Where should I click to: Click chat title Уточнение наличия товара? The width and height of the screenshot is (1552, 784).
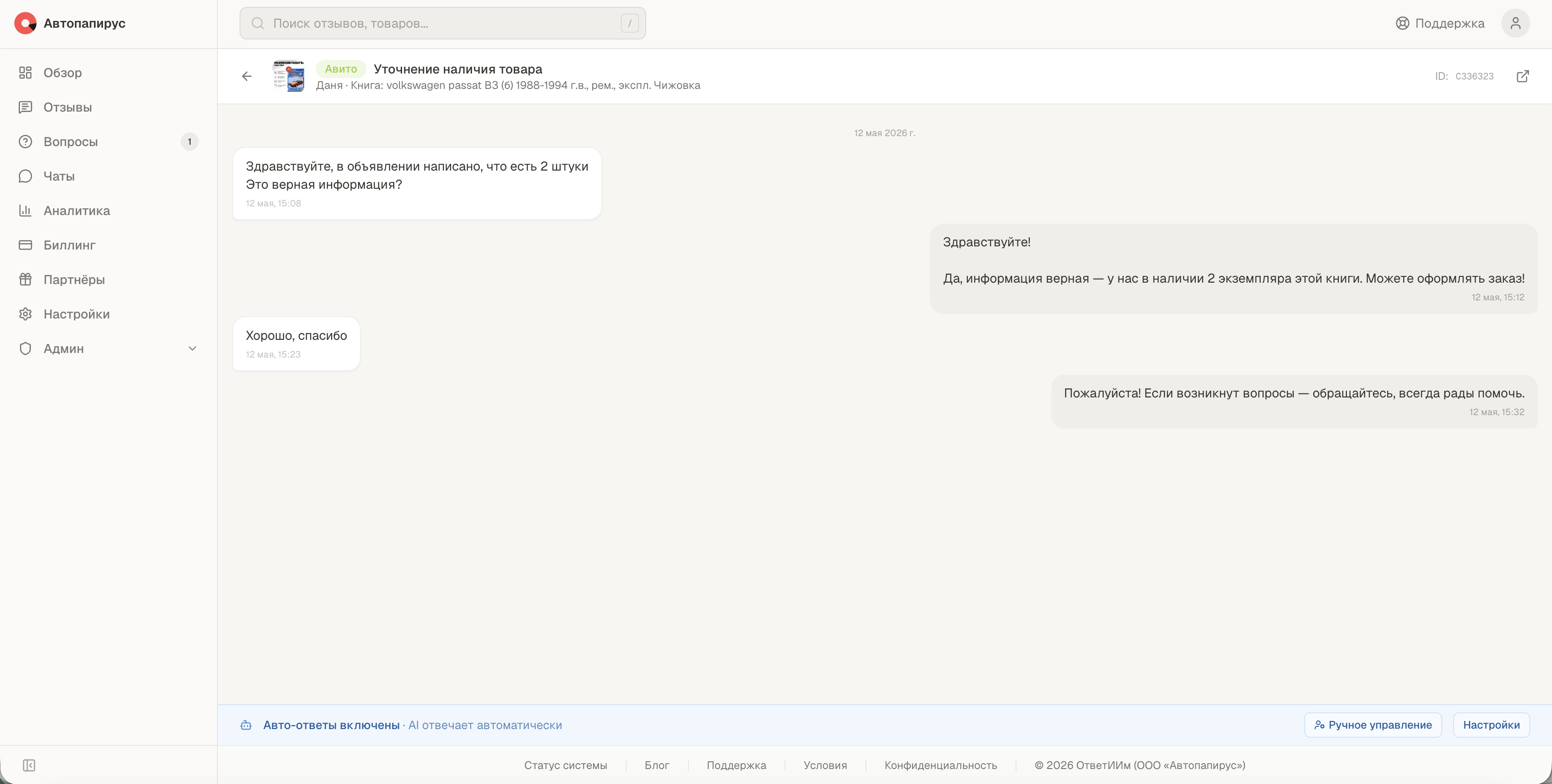click(458, 69)
